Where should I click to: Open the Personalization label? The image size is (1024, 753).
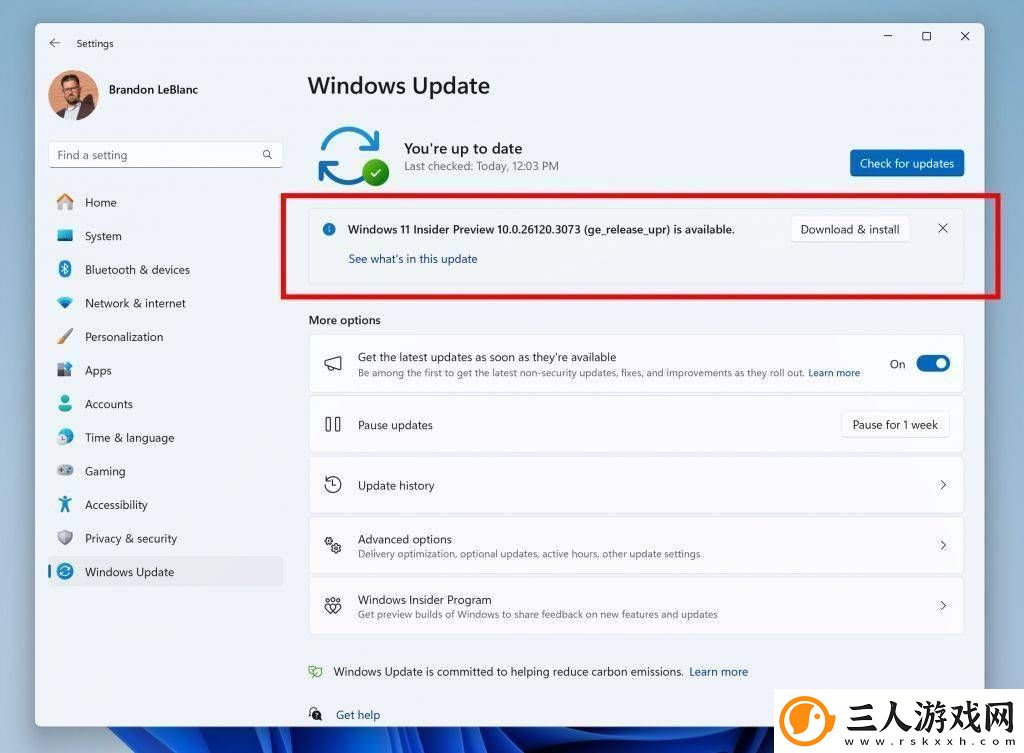pos(124,337)
